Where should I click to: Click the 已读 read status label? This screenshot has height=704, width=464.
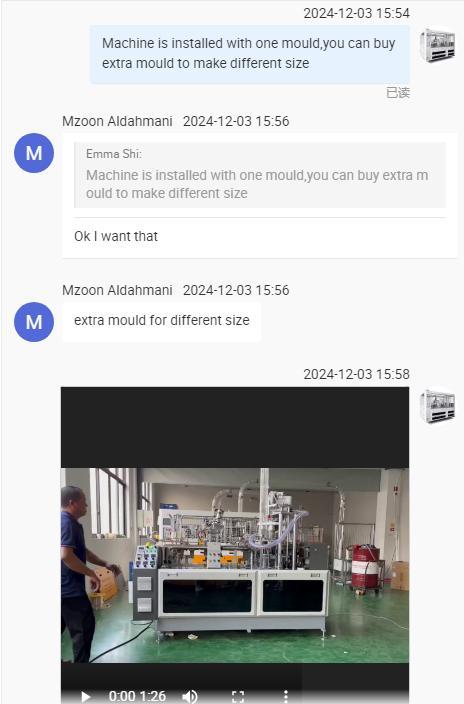(x=398, y=92)
